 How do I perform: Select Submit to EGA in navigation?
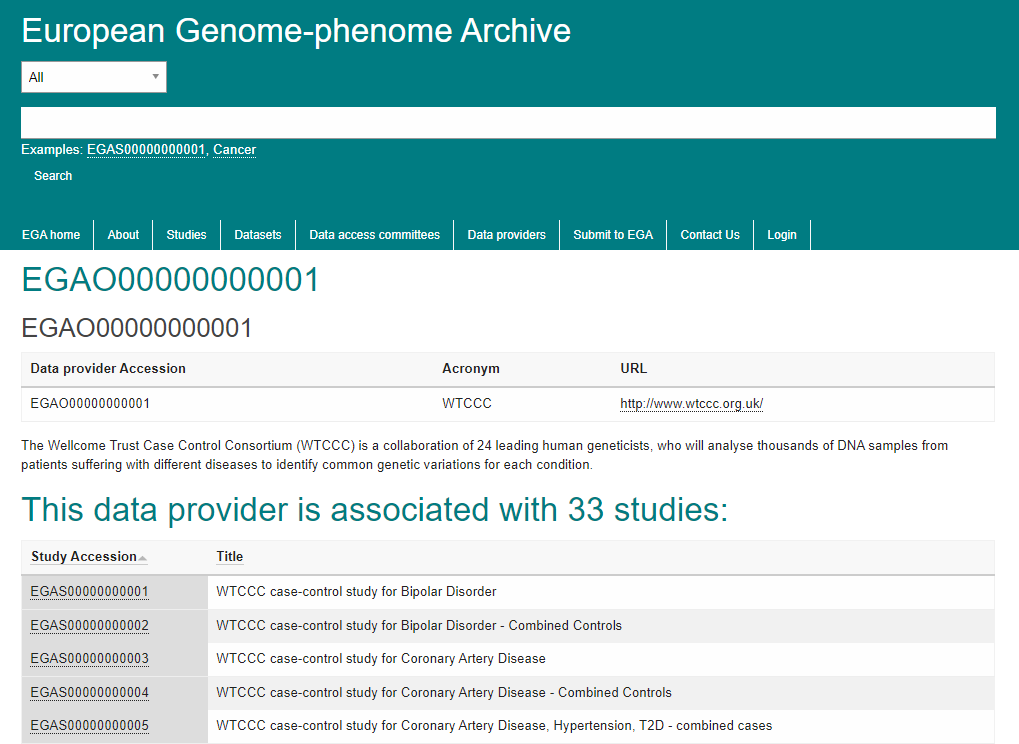click(x=613, y=235)
